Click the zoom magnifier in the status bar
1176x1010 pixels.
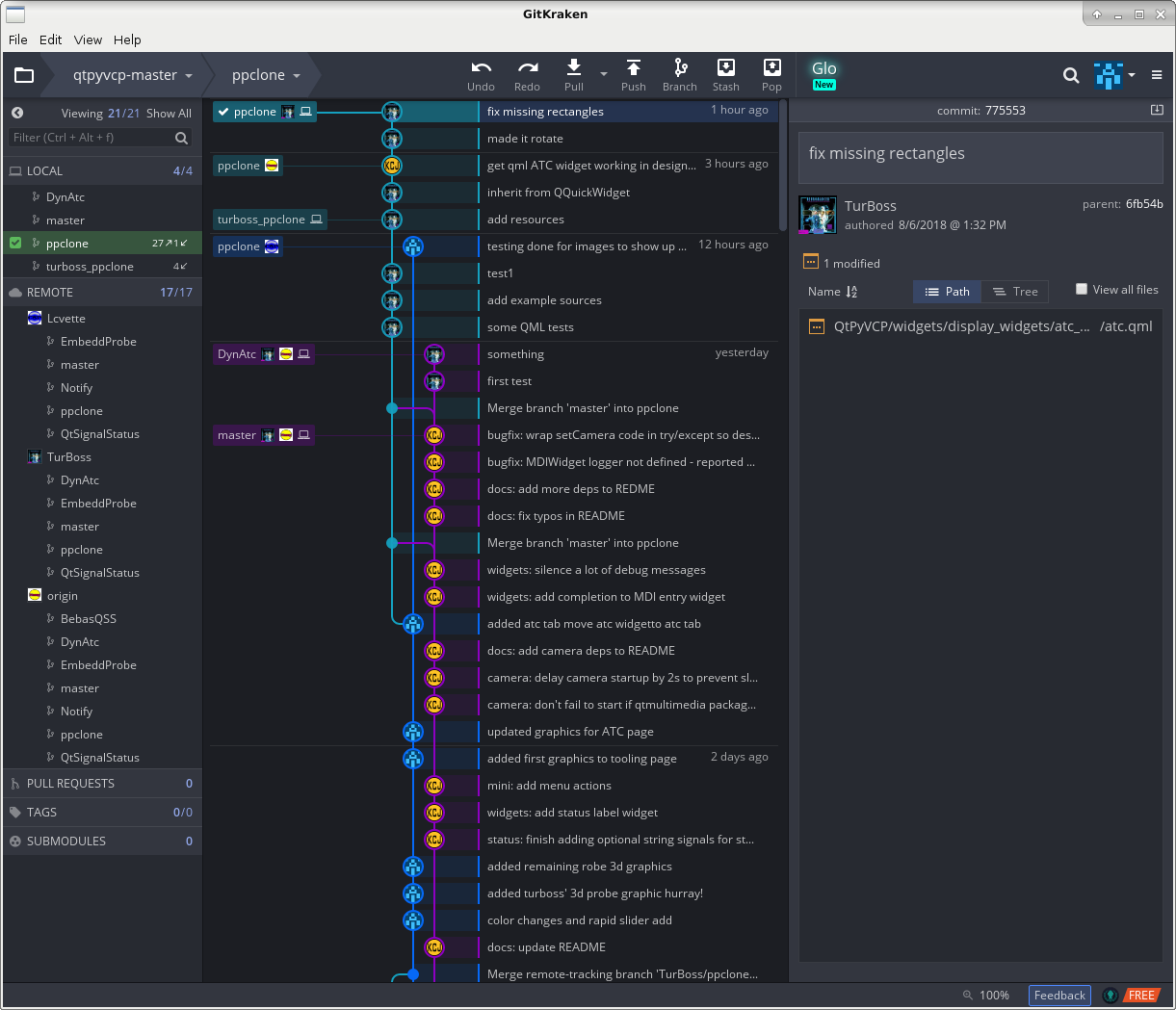tap(967, 996)
